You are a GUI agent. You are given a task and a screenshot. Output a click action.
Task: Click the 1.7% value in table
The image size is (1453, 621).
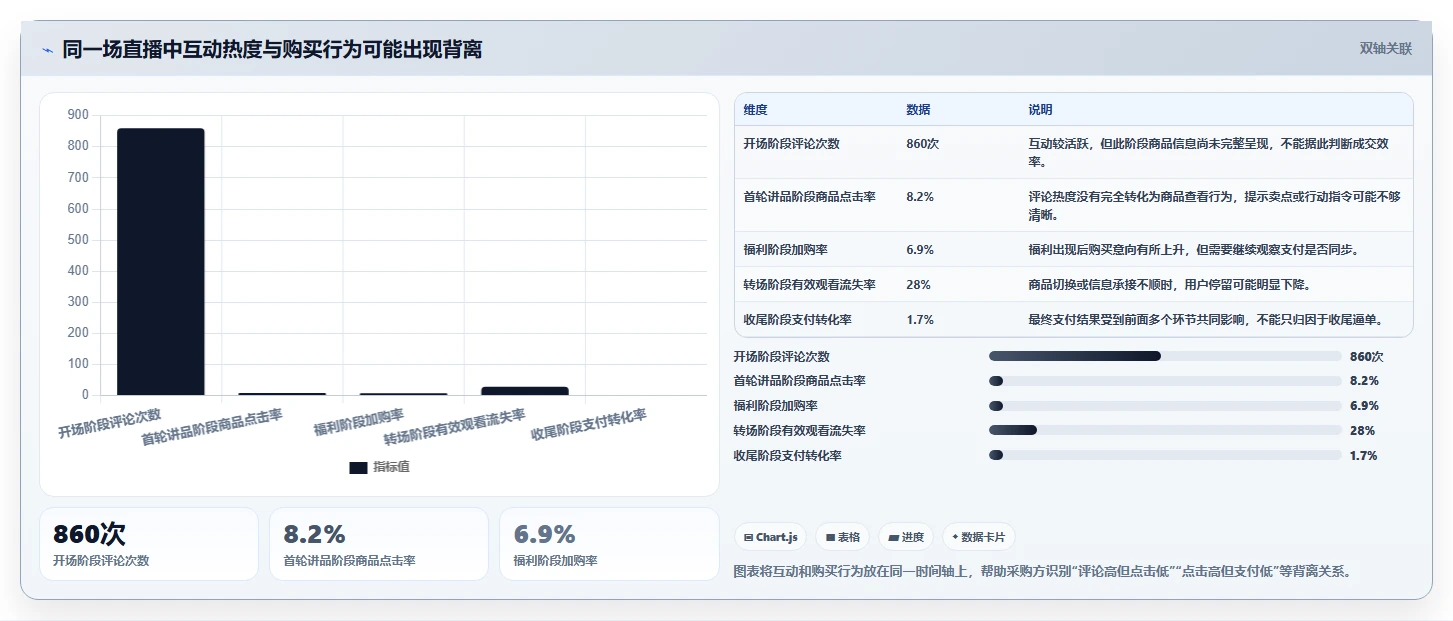click(x=920, y=319)
